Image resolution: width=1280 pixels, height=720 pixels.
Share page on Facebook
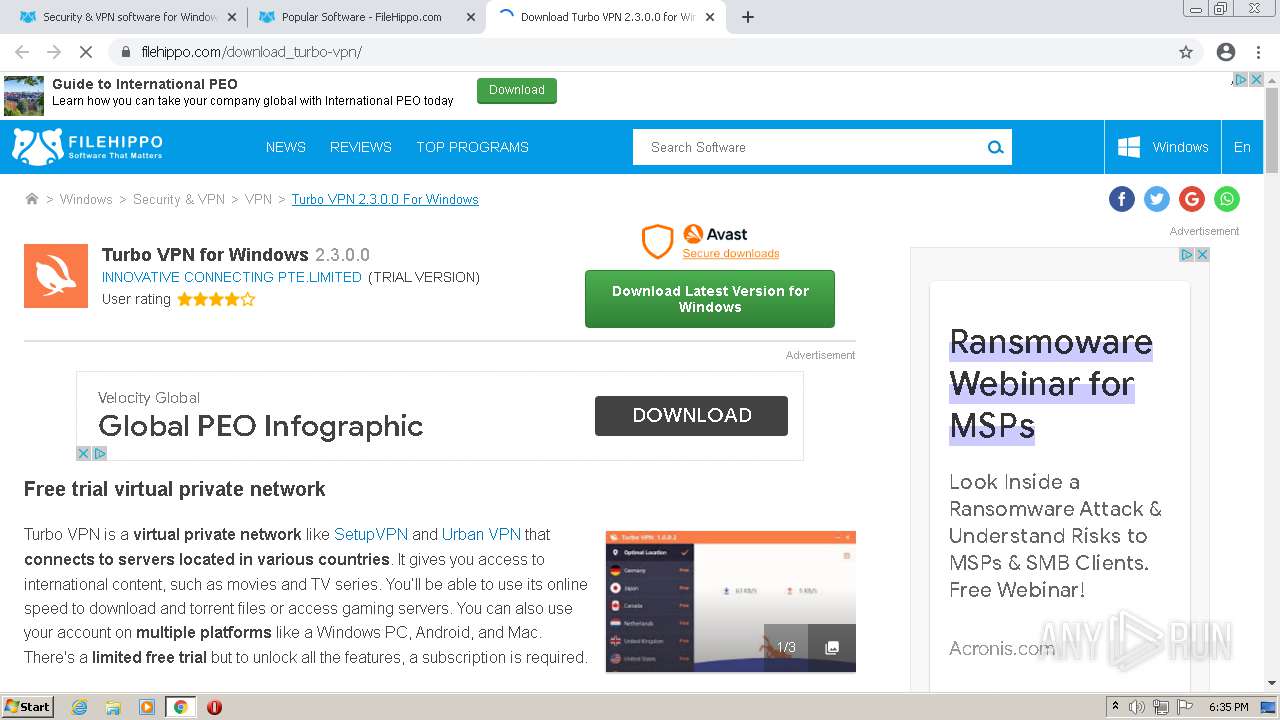pos(1122,199)
